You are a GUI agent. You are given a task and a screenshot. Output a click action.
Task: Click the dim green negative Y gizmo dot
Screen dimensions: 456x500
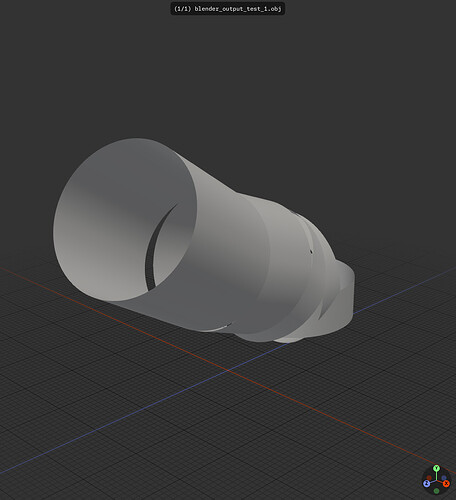436,491
